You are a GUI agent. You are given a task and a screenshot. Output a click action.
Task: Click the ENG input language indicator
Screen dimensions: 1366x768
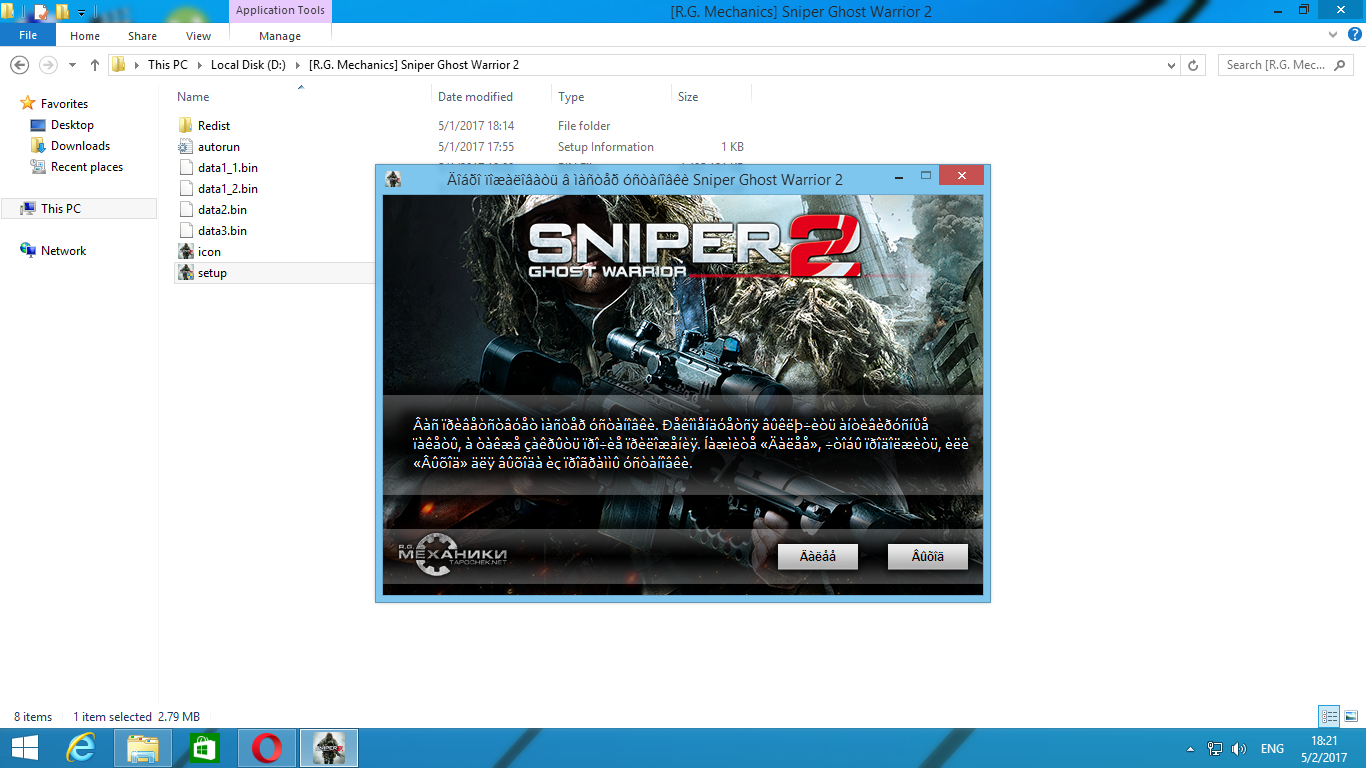click(x=1273, y=748)
